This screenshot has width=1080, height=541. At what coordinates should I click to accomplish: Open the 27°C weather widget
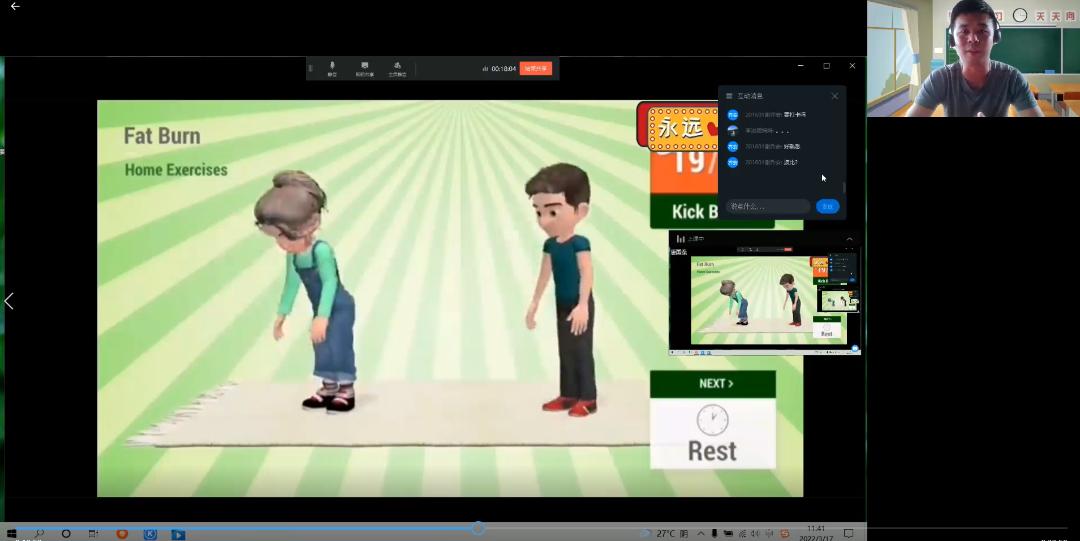click(x=658, y=534)
